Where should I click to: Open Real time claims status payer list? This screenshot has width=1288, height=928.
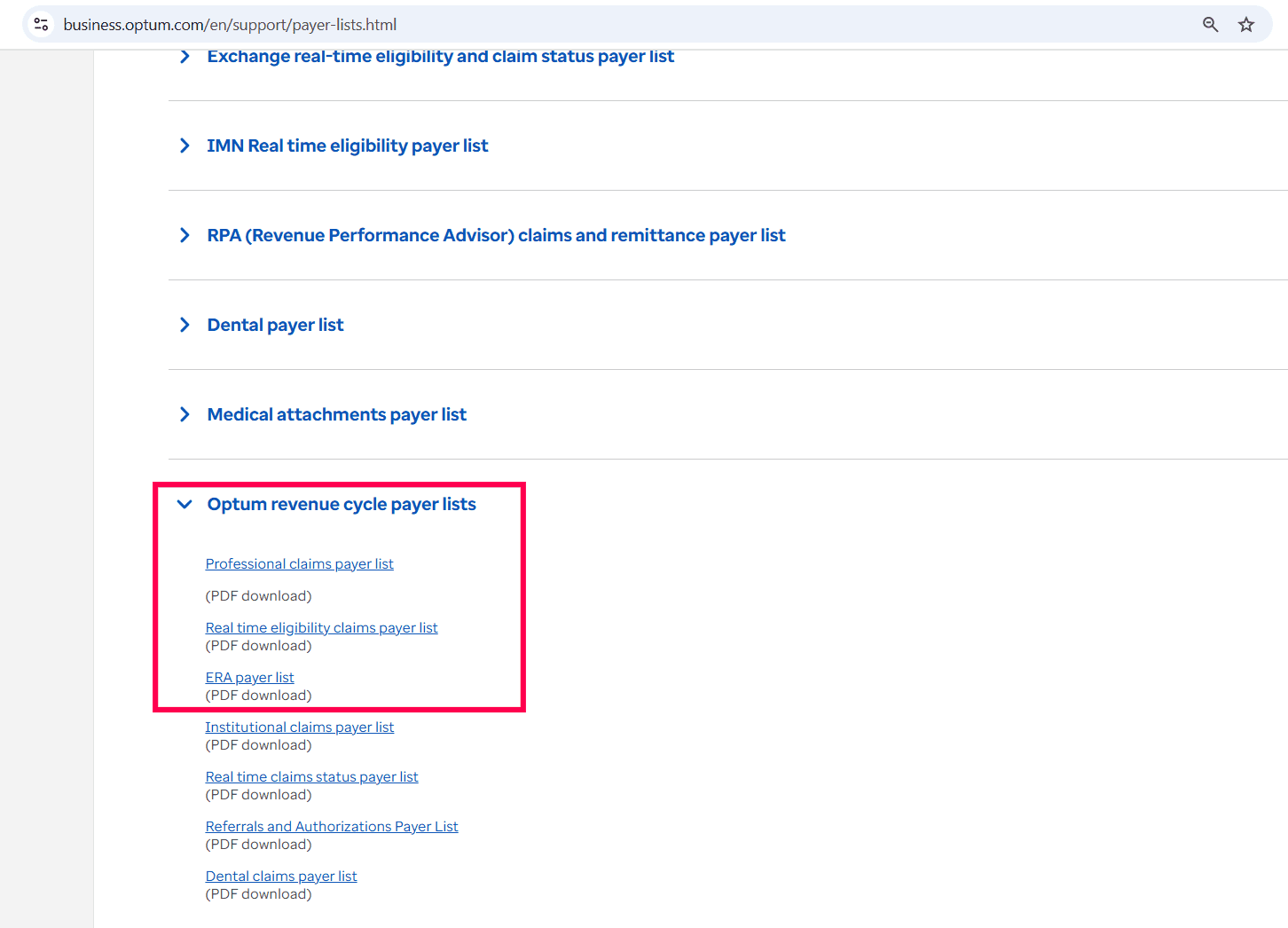311,777
